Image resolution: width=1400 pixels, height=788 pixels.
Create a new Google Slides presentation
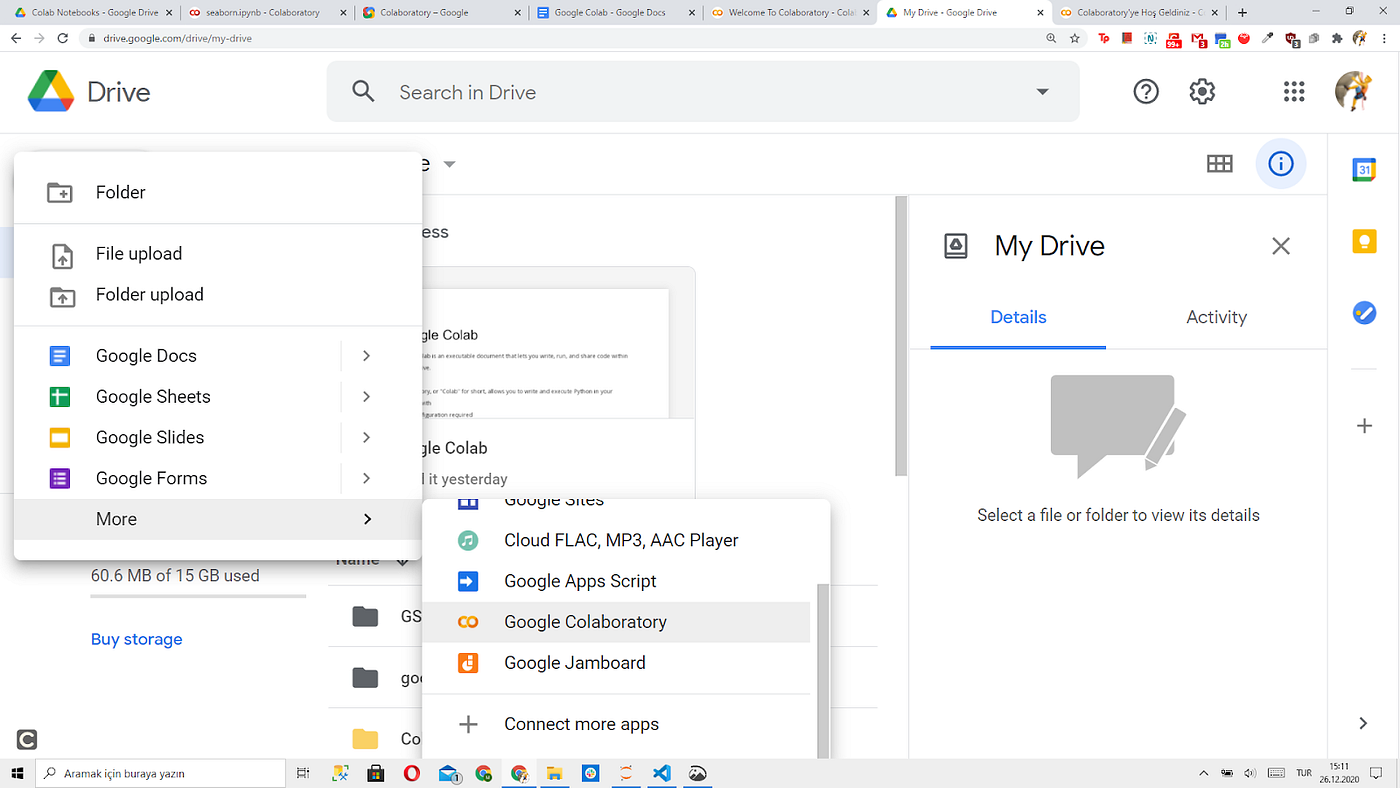(176, 438)
